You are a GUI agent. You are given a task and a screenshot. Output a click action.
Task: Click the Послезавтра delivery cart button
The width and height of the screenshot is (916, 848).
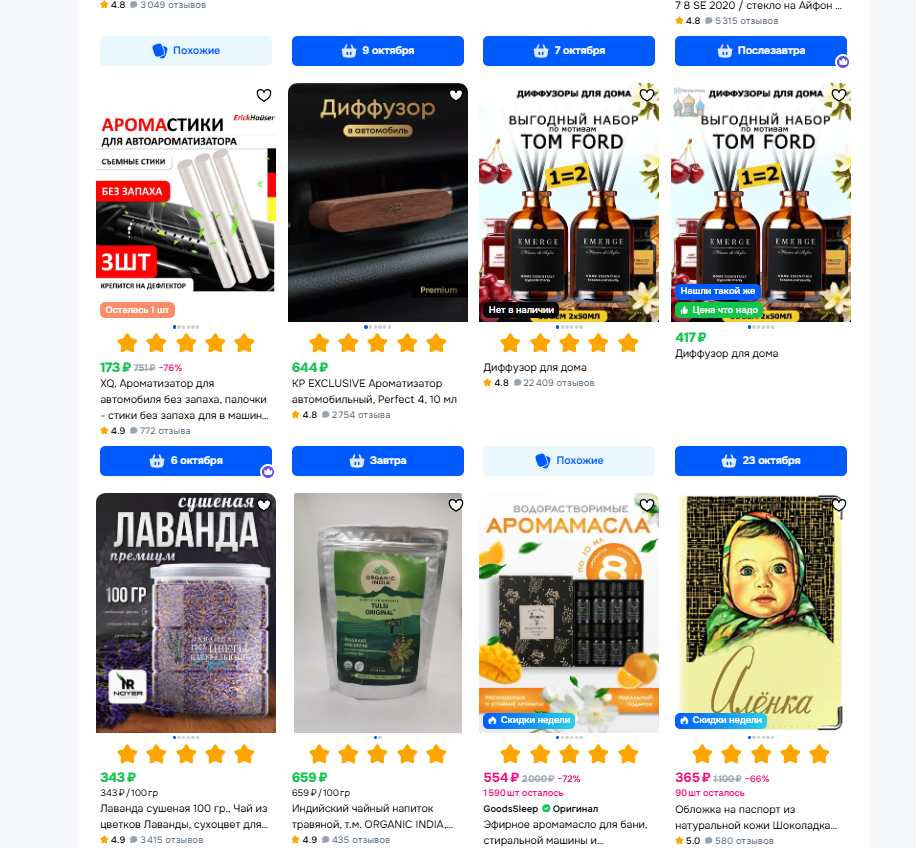[x=761, y=51]
